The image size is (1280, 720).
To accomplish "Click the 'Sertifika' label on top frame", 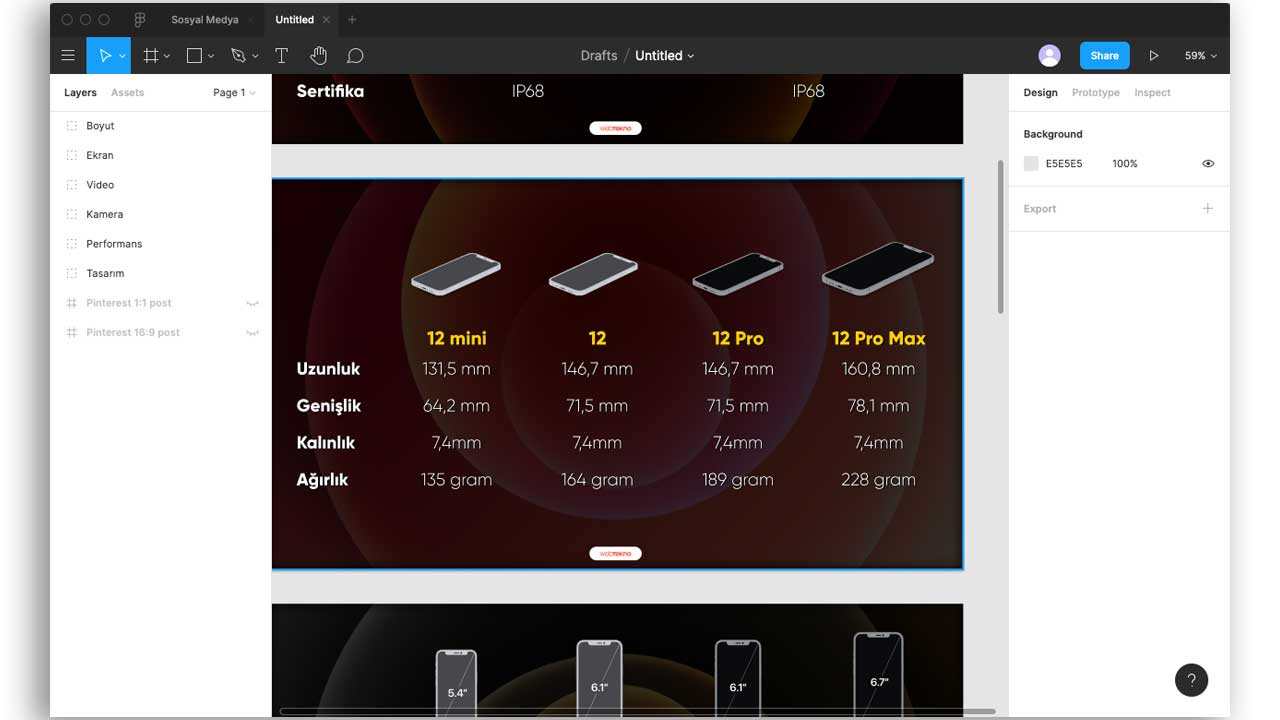I will [x=330, y=91].
